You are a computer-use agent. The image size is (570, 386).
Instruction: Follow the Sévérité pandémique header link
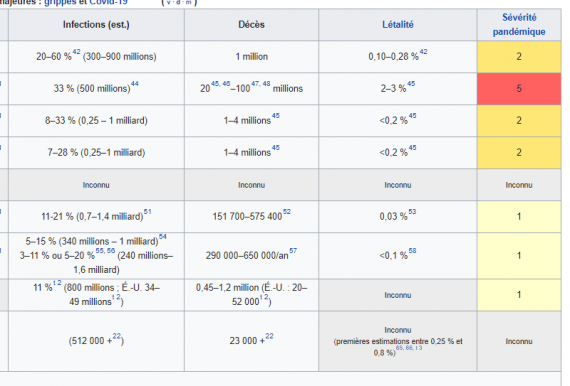(x=519, y=25)
